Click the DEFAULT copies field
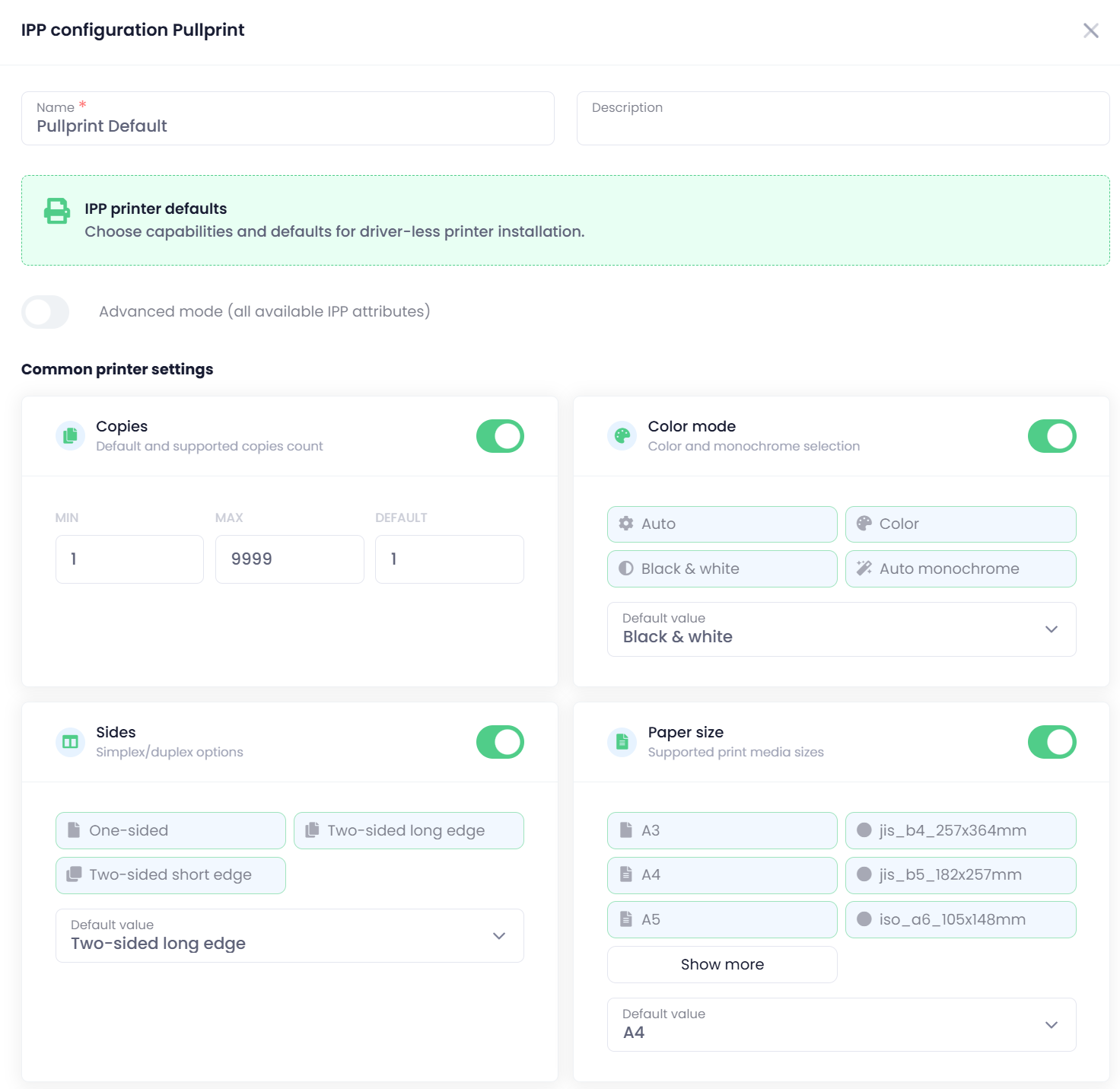Viewport: 1120px width, 1089px height. 450,559
